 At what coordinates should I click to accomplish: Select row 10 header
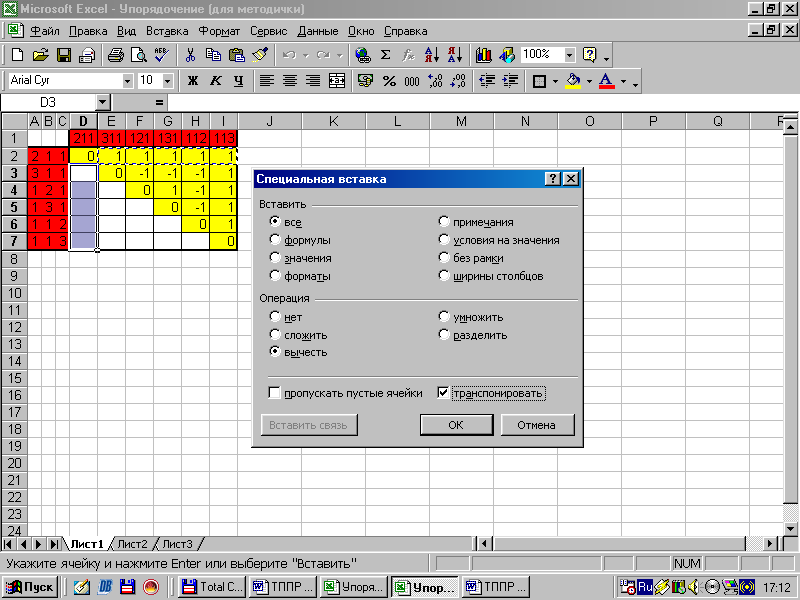tap(14, 293)
